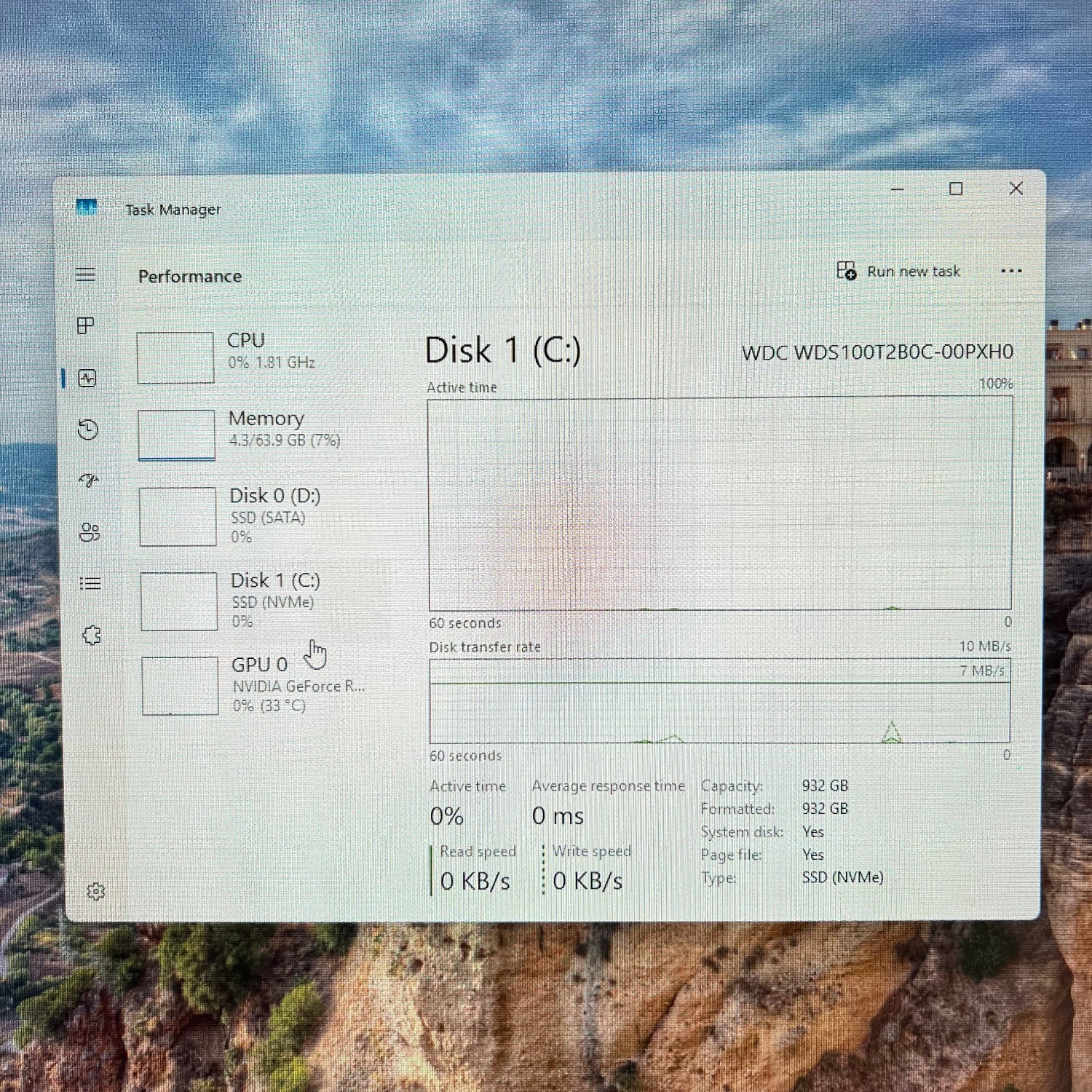Click the Task Manager title bar icon
The width and height of the screenshot is (1092, 1092).
[87, 208]
